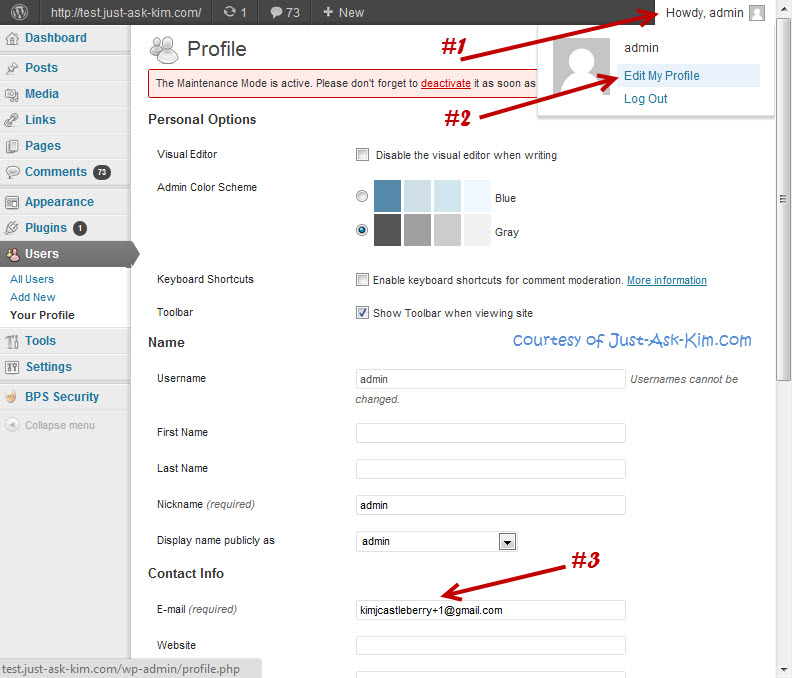
Task: Click the plus icon beside New
Action: (x=328, y=12)
